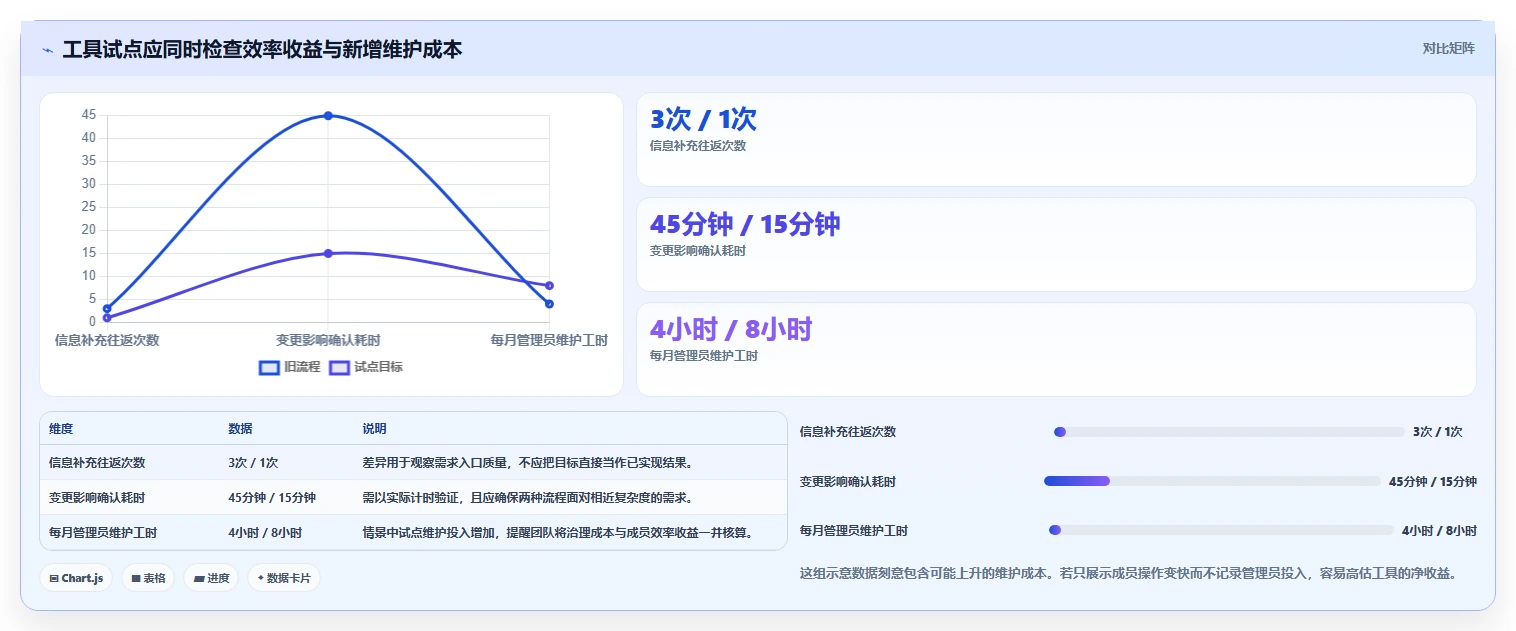Click the 进度 tag chip
This screenshot has width=1516, height=631.
(211, 578)
